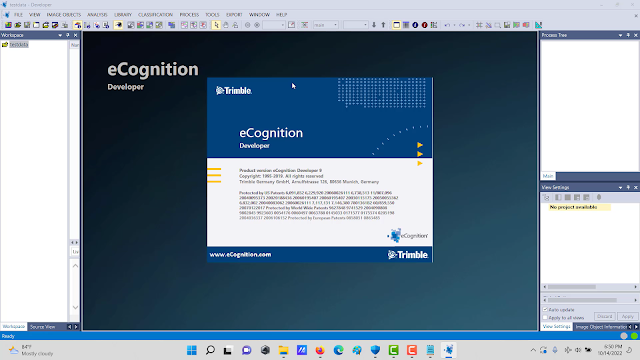
Task: Select the arrow cursor pointer tool
Action: (x=216, y=25)
